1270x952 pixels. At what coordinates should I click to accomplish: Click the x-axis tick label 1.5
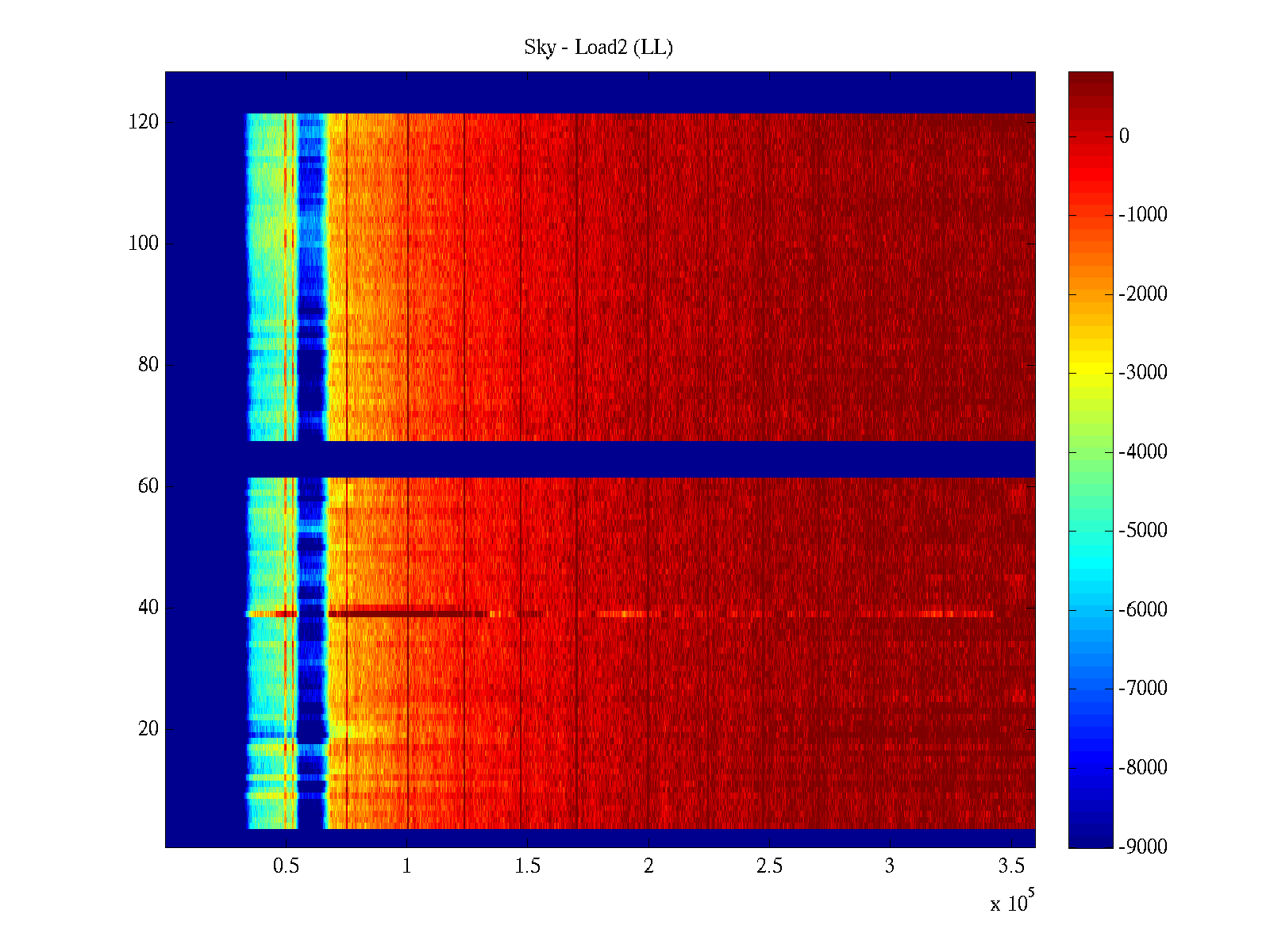527,866
